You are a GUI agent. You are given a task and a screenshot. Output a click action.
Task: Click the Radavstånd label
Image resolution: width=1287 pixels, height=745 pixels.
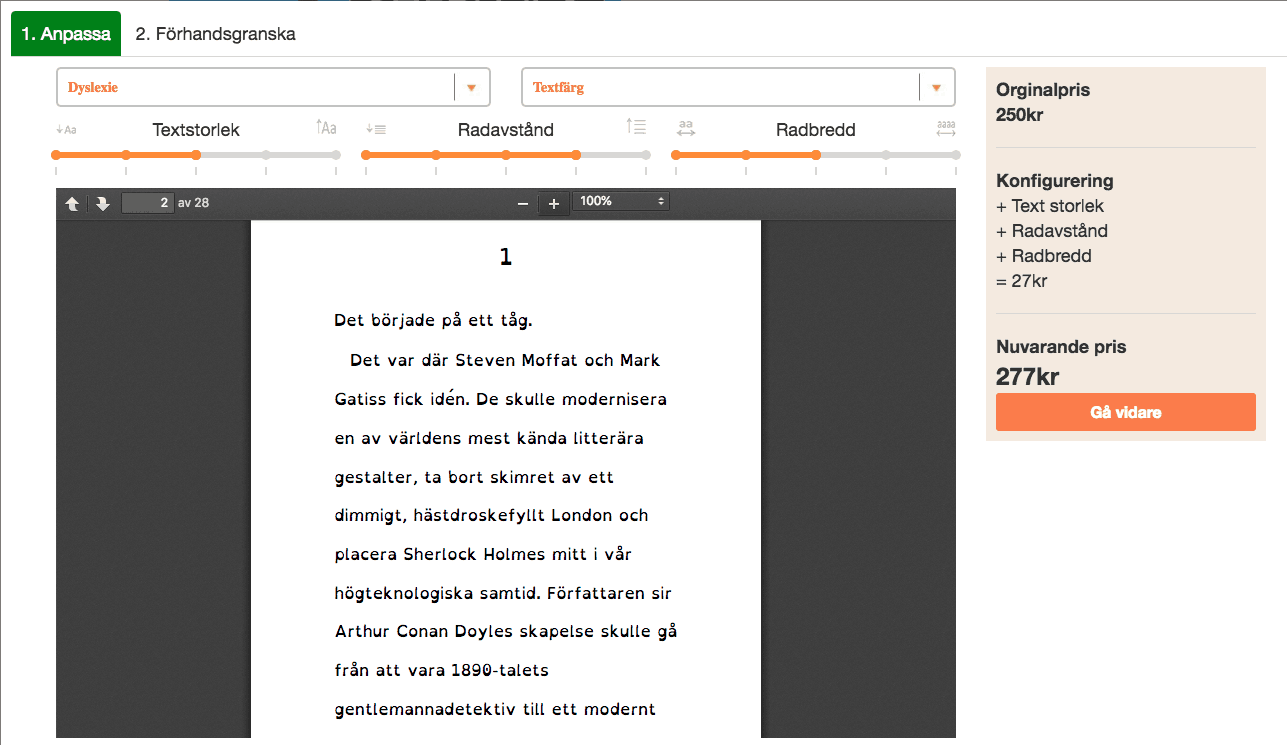click(506, 130)
